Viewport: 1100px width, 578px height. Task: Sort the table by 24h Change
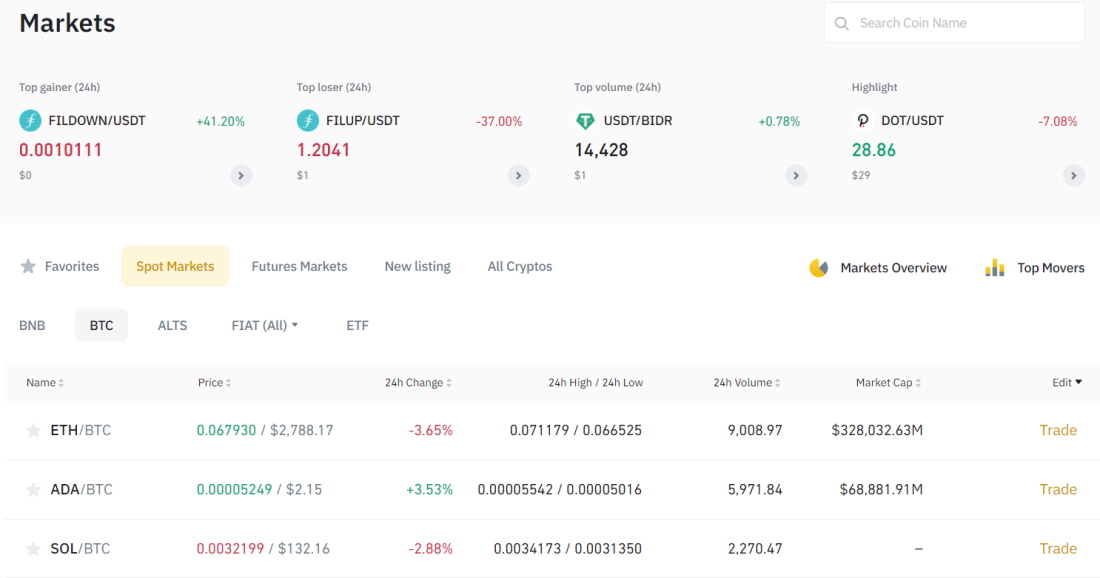(418, 382)
